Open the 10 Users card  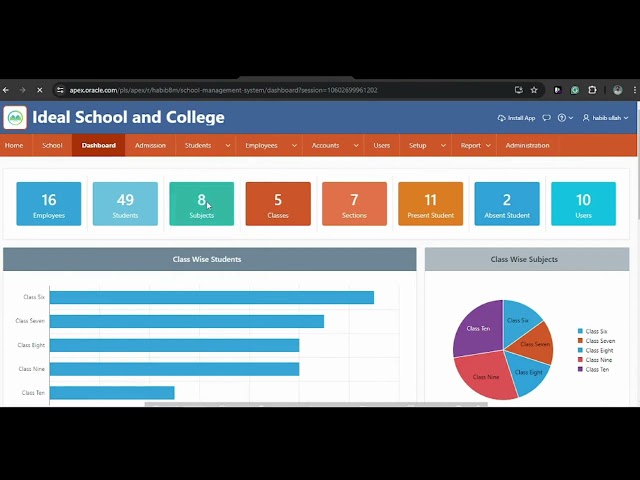pyautogui.click(x=583, y=204)
